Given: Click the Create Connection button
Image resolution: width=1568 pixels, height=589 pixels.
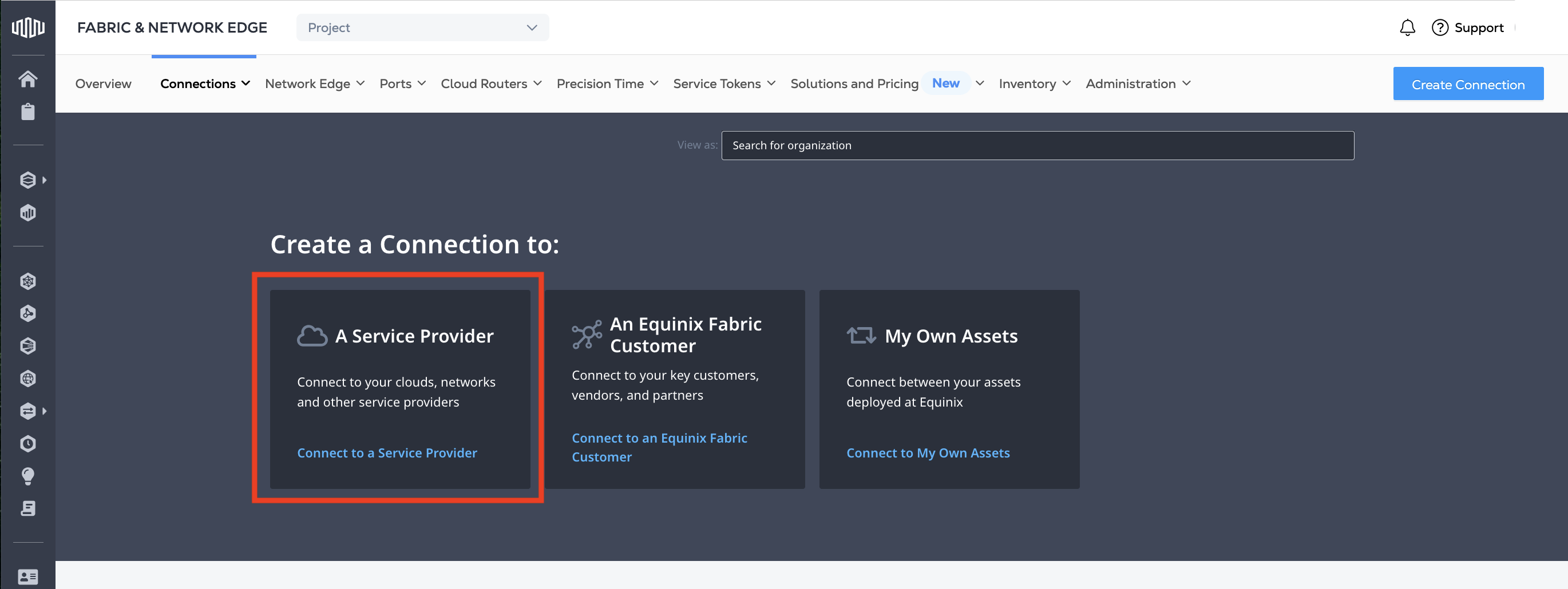Looking at the screenshot, I should coord(1468,84).
